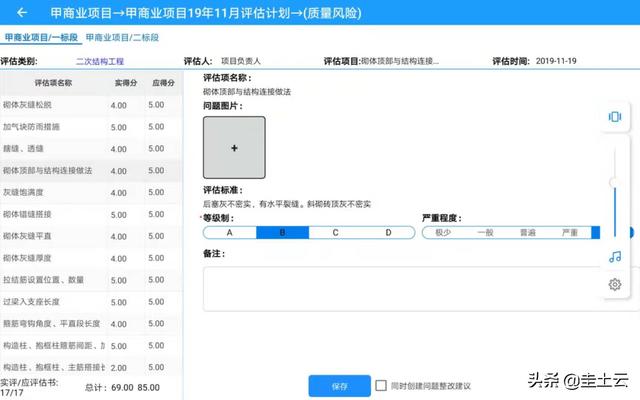Add a problem photo with plus box
This screenshot has width=640, height=400.
234,148
